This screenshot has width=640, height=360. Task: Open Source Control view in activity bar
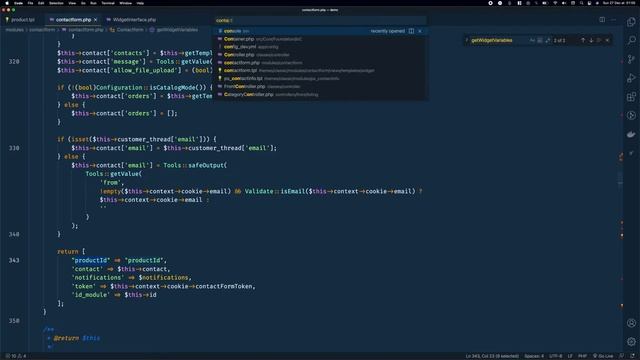631,59
